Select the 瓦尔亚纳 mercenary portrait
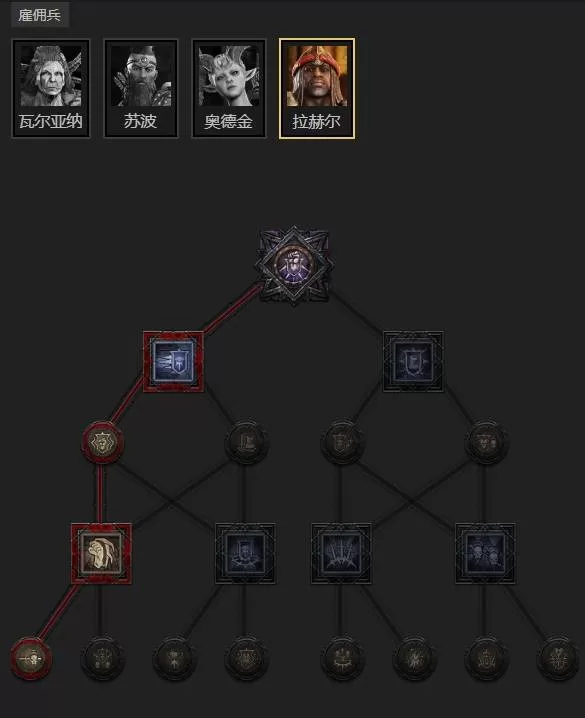 coord(51,88)
